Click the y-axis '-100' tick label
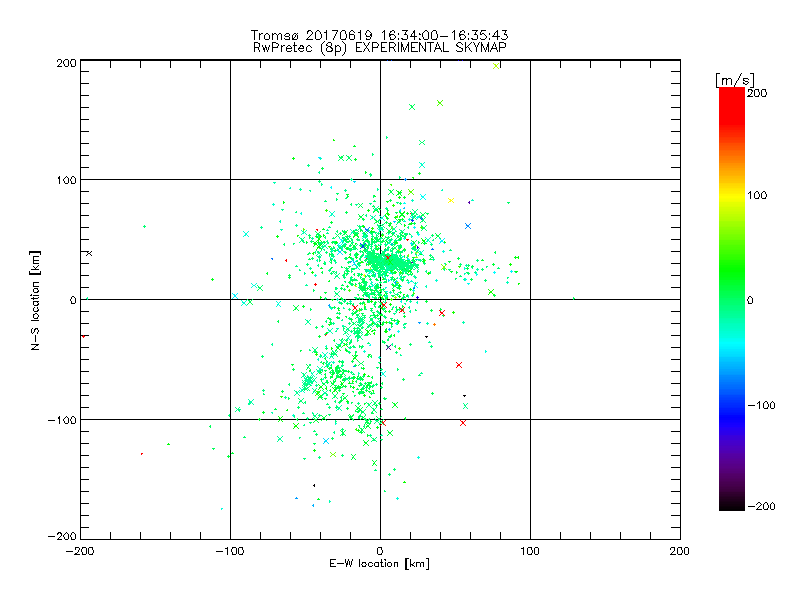 point(62,420)
